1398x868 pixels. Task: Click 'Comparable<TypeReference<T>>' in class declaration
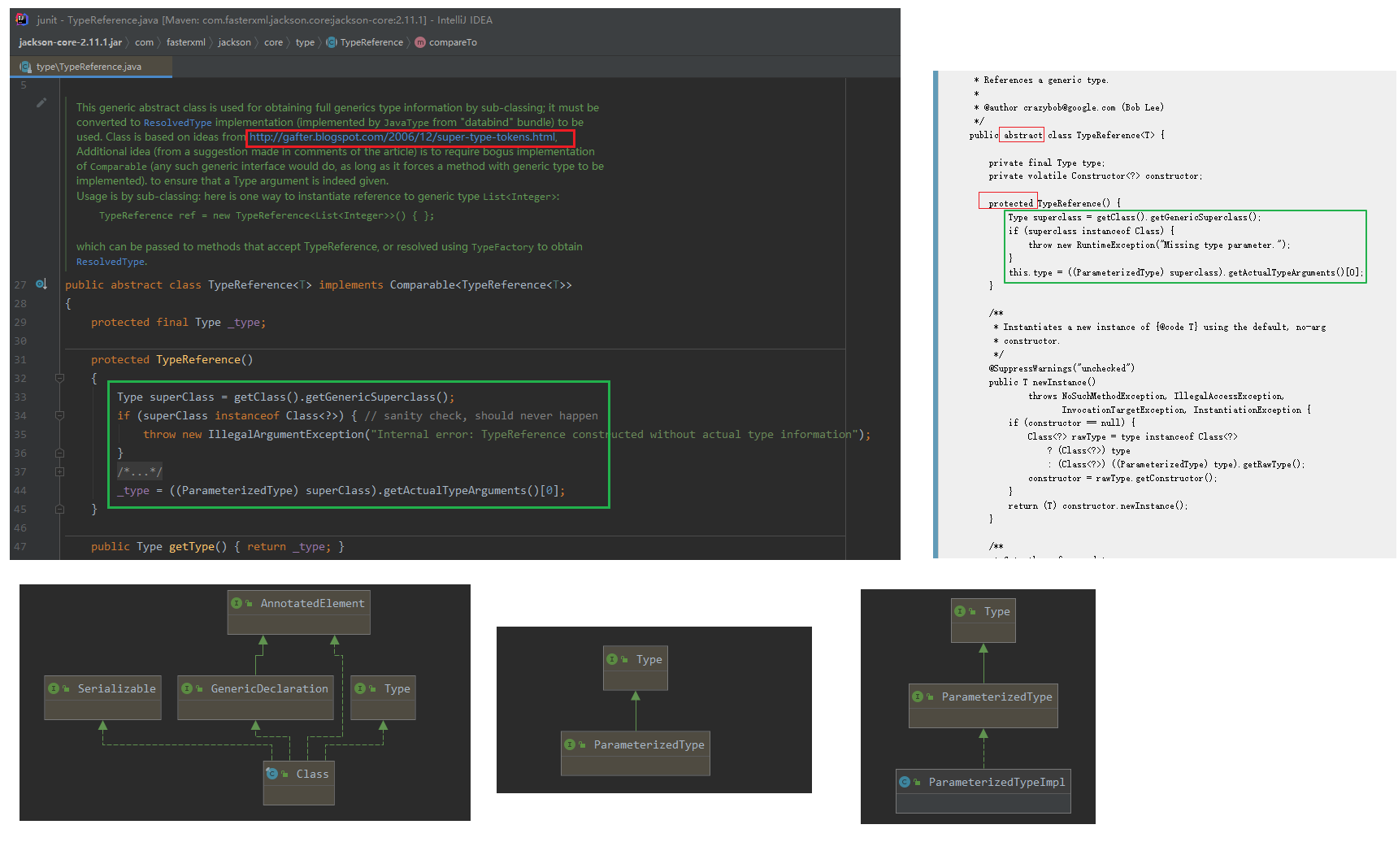481,284
